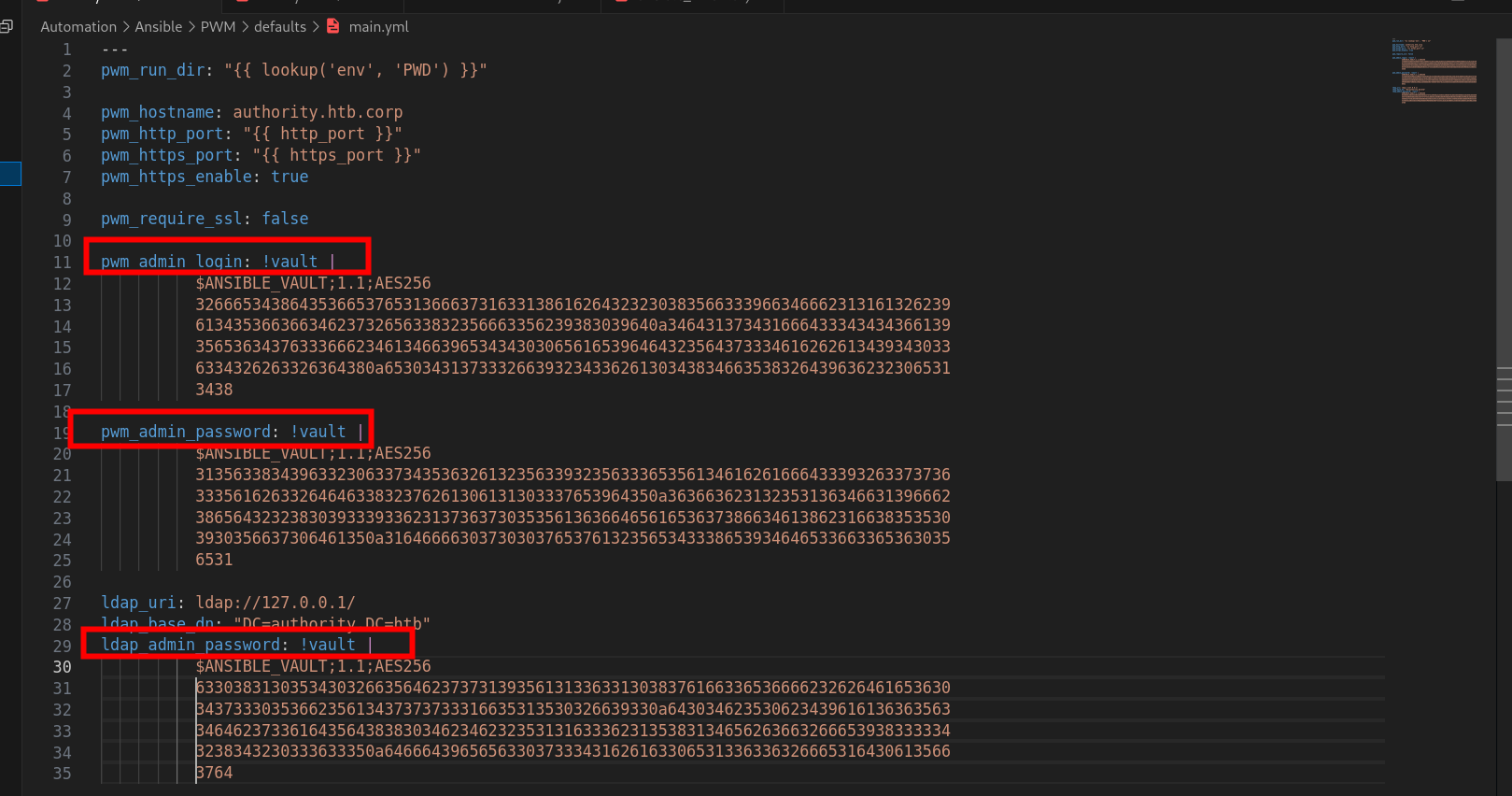The height and width of the screenshot is (796, 1512).
Task: Click the authority.htb.corp hostname value
Action: pyautogui.click(x=318, y=112)
